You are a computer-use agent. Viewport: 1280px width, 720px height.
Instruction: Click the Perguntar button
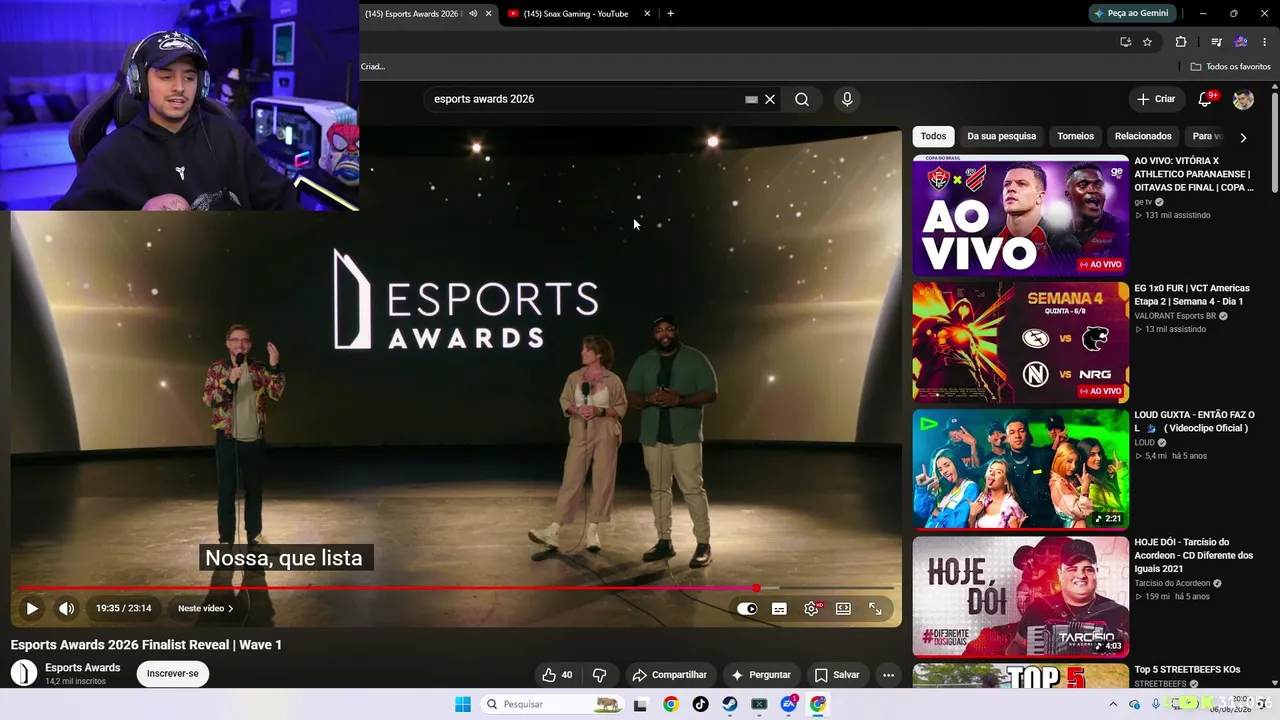(x=760, y=675)
